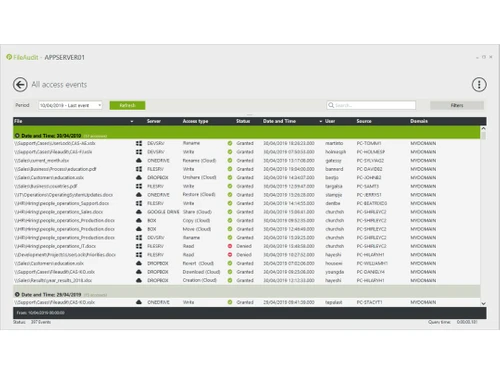Viewport: 500px width, 375px height.
Task: Click the Refresh button
Action: (x=127, y=105)
